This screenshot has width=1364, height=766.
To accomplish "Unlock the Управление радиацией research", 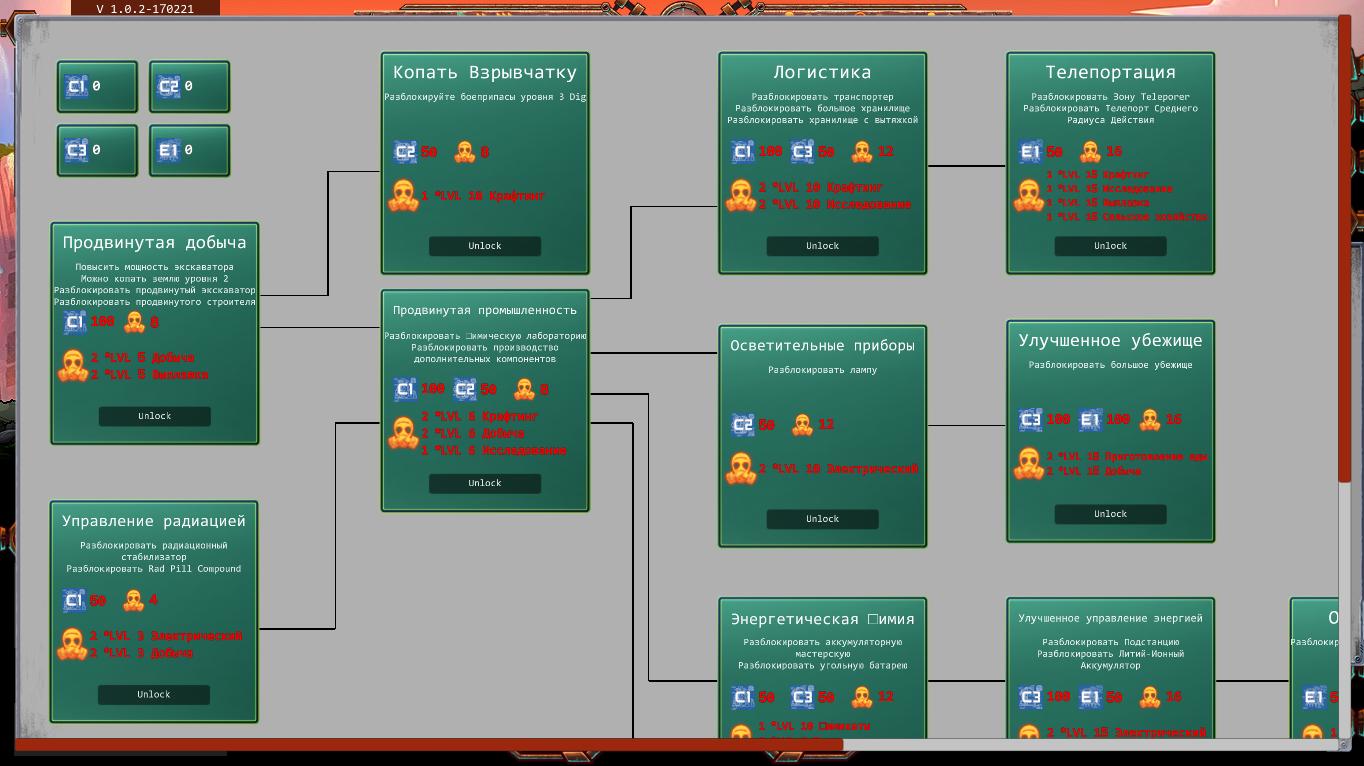I will point(154,694).
